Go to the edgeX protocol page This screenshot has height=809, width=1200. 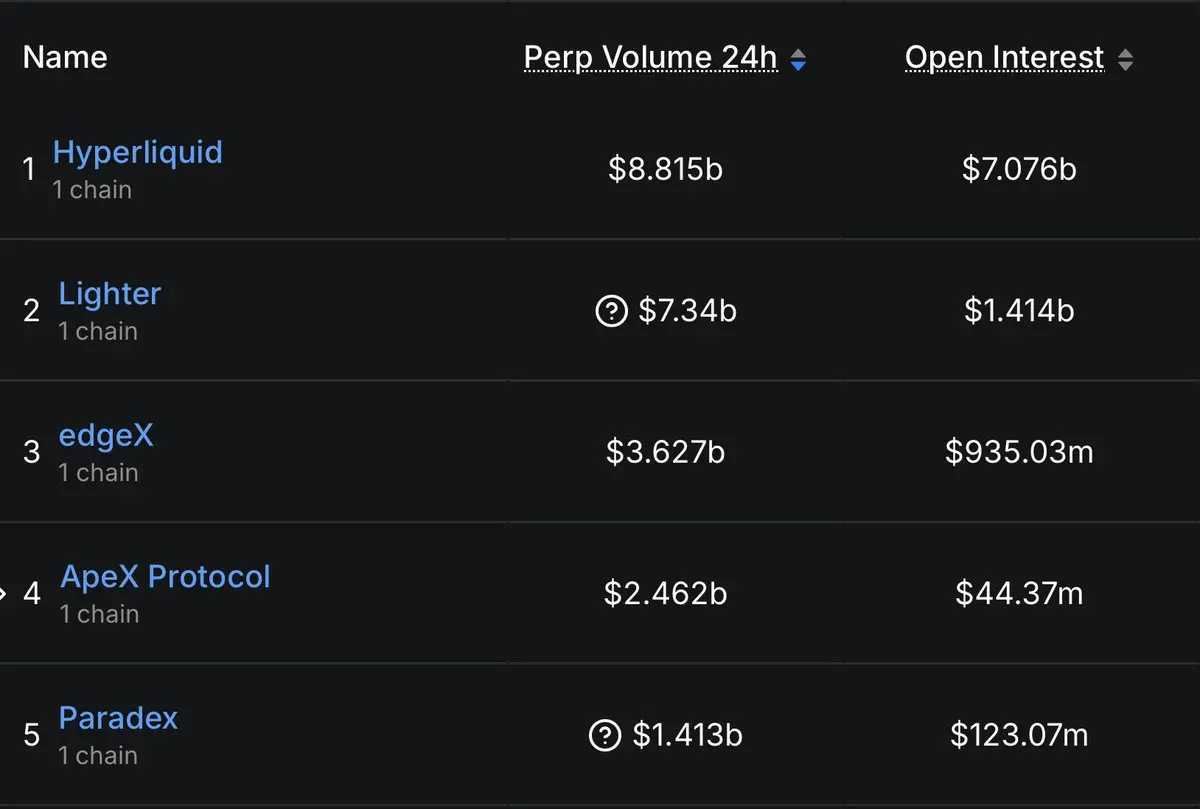(x=106, y=436)
